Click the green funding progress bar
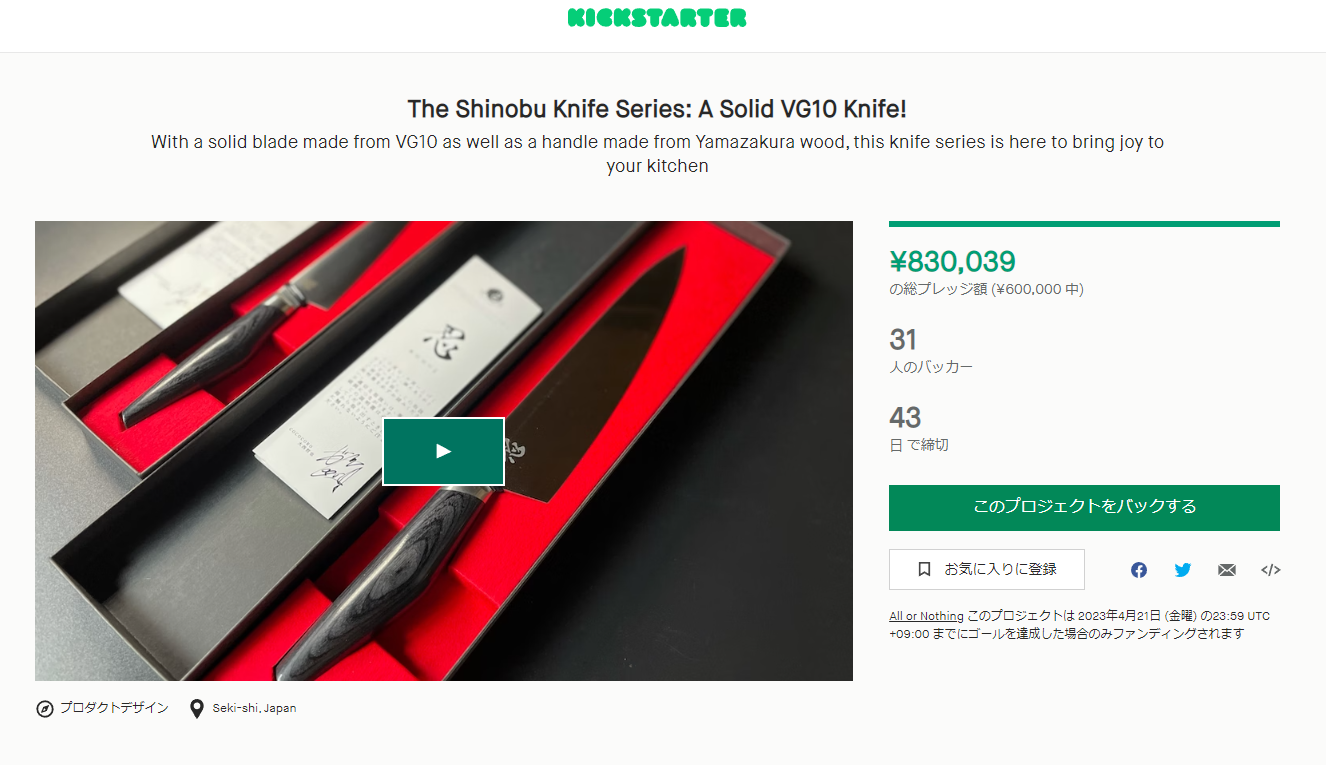Viewport: 1326px width, 765px height. [1084, 224]
